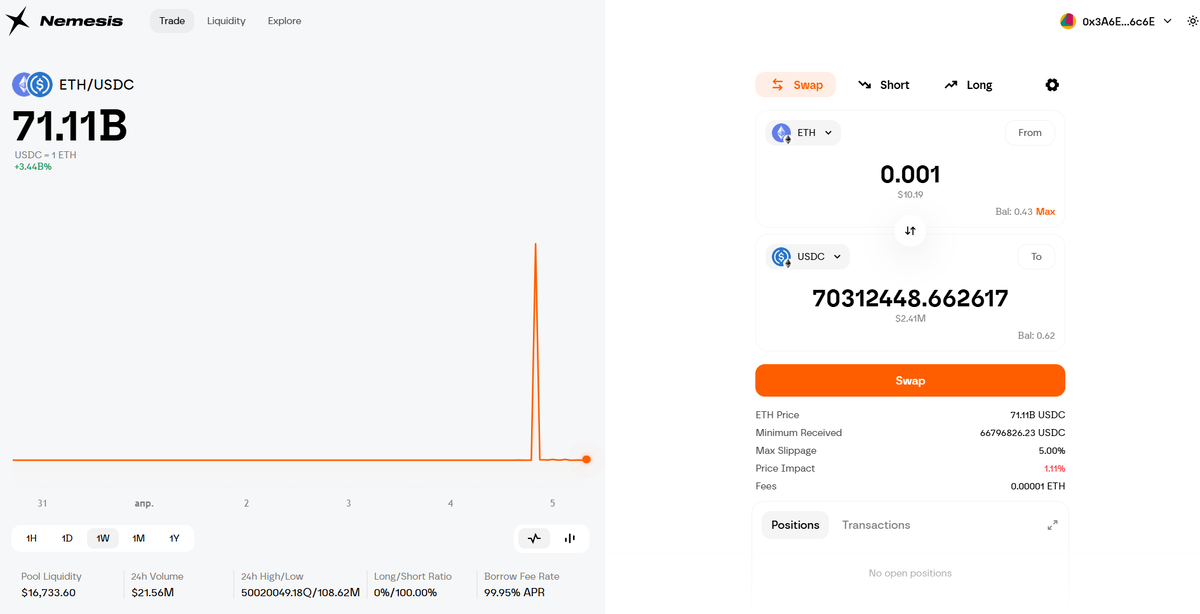Open the swap settings gear
This screenshot has width=1200, height=614.
(x=1052, y=85)
